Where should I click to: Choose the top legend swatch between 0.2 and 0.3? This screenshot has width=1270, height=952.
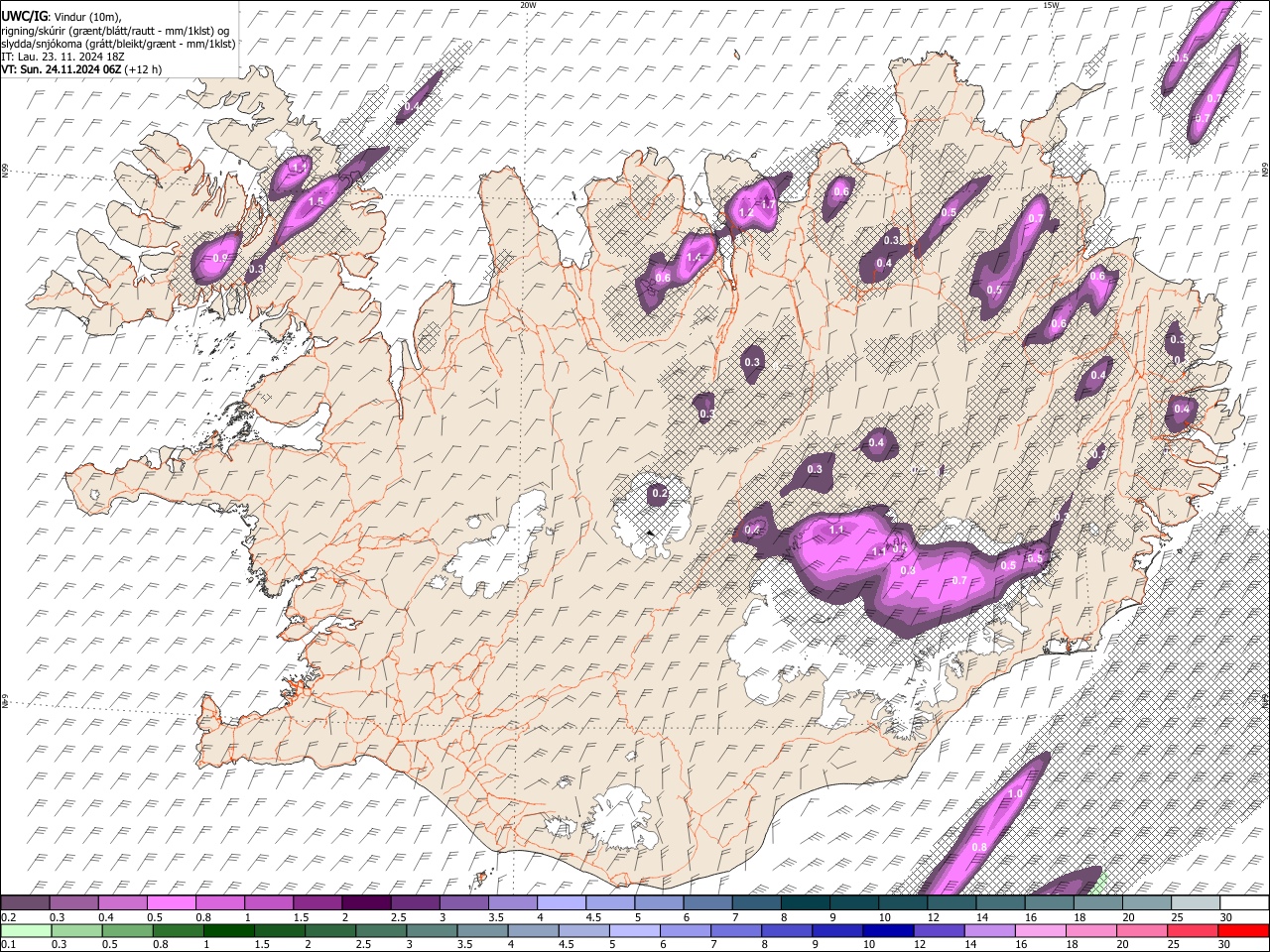pyautogui.click(x=26, y=902)
